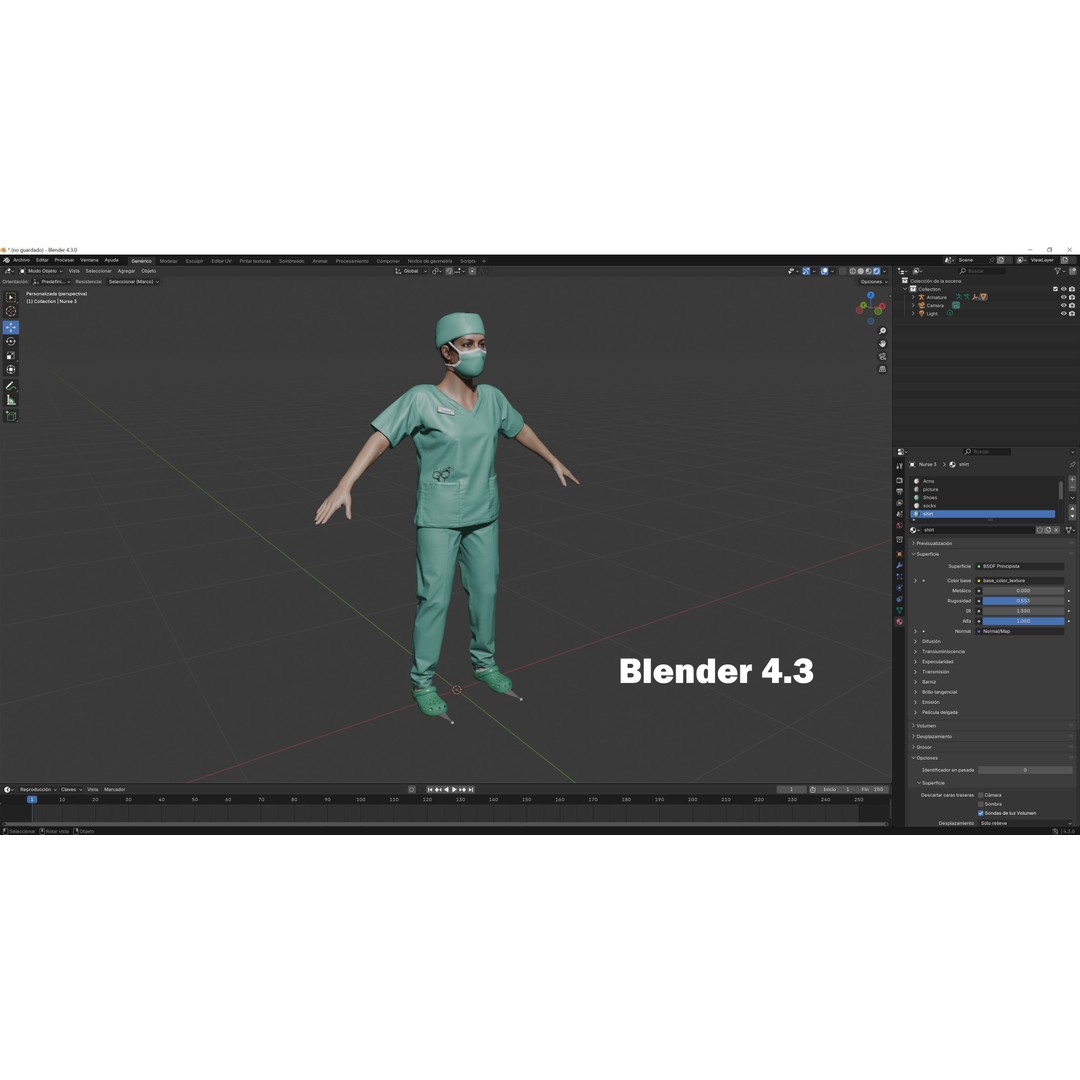Viewport: 1080px width, 1080px height.
Task: Adjust the Alfa slider
Action: click(x=1023, y=621)
